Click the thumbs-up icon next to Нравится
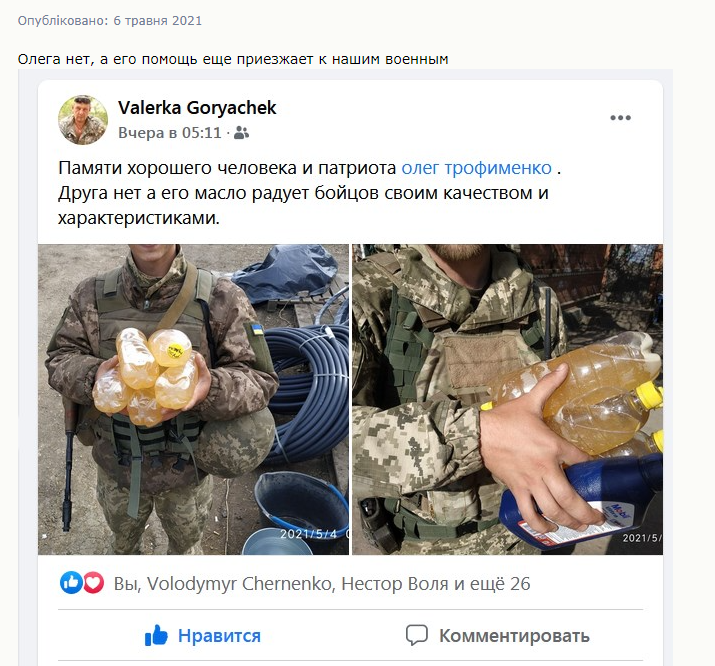715x666 pixels. click(x=156, y=635)
